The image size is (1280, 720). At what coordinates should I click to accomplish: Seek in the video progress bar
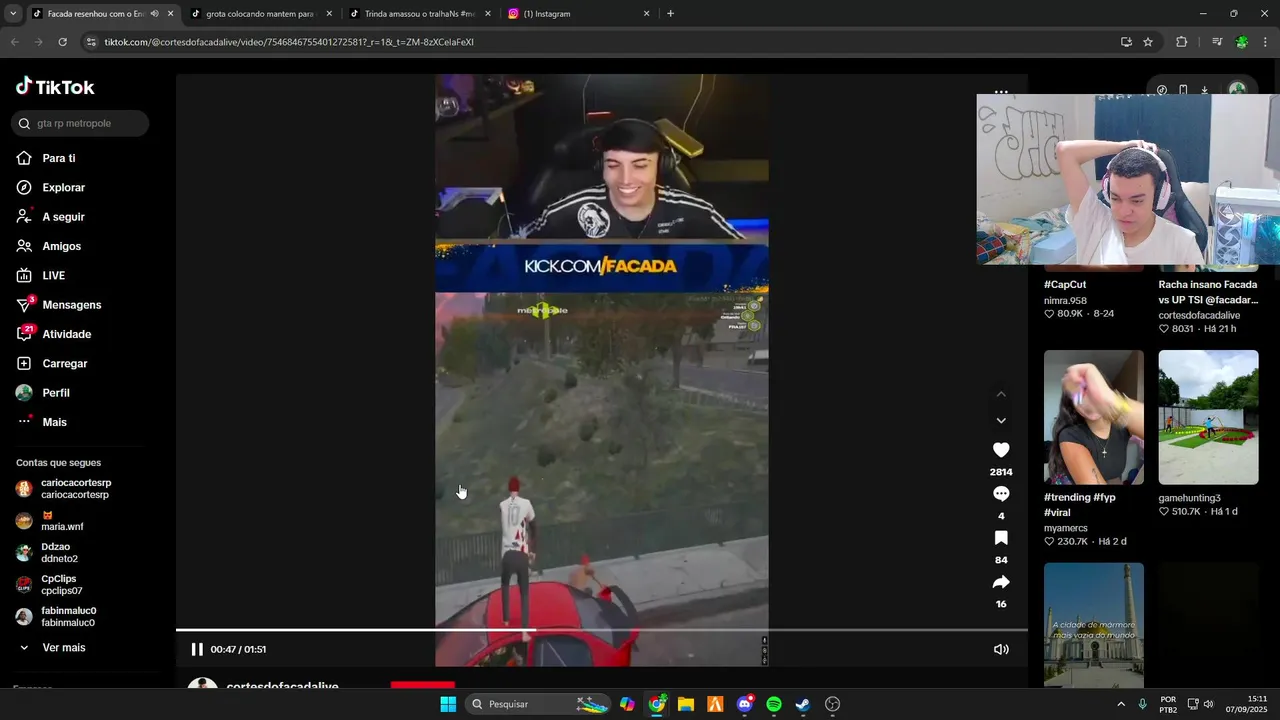[601, 630]
